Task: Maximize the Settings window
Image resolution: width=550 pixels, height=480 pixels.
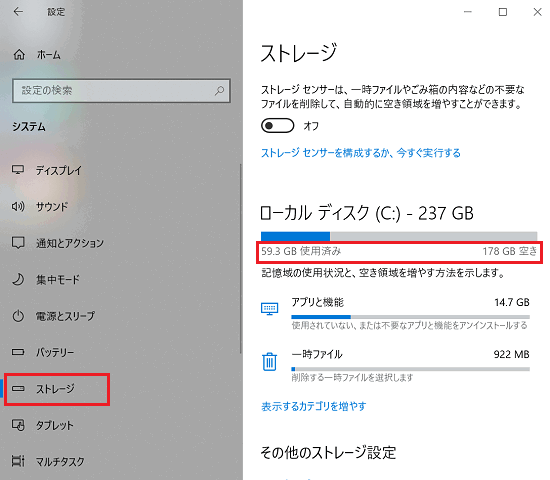Action: [x=503, y=12]
